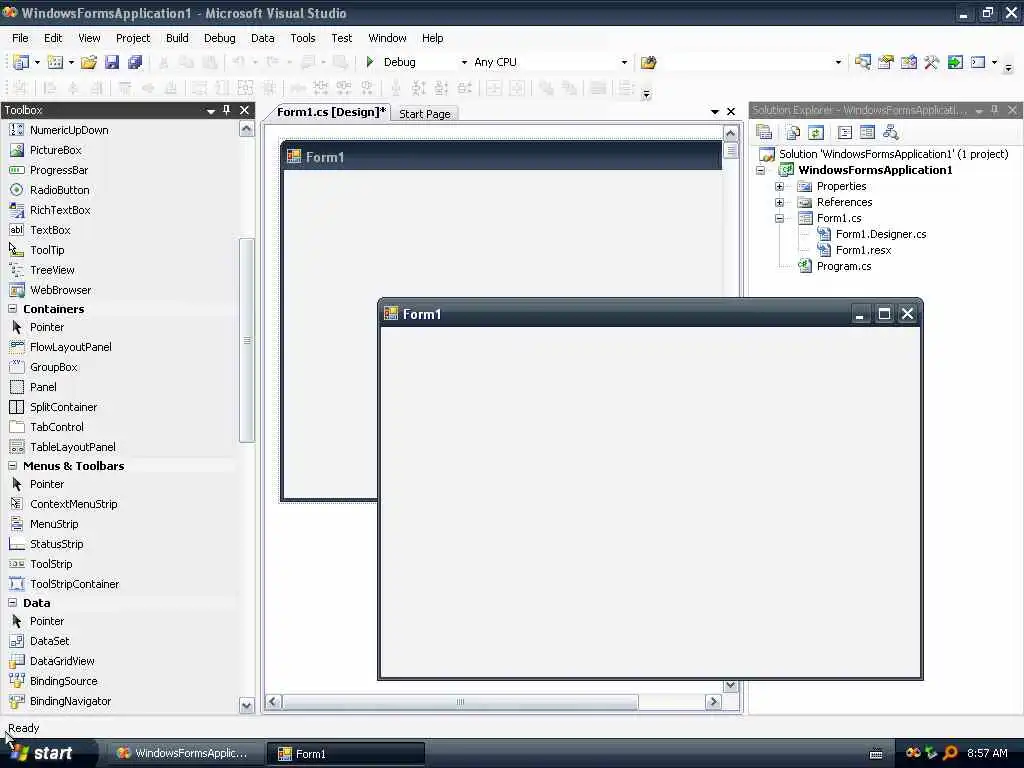Select Form1.Designer.cs in Solution Explorer
1024x768 pixels.
coord(881,234)
